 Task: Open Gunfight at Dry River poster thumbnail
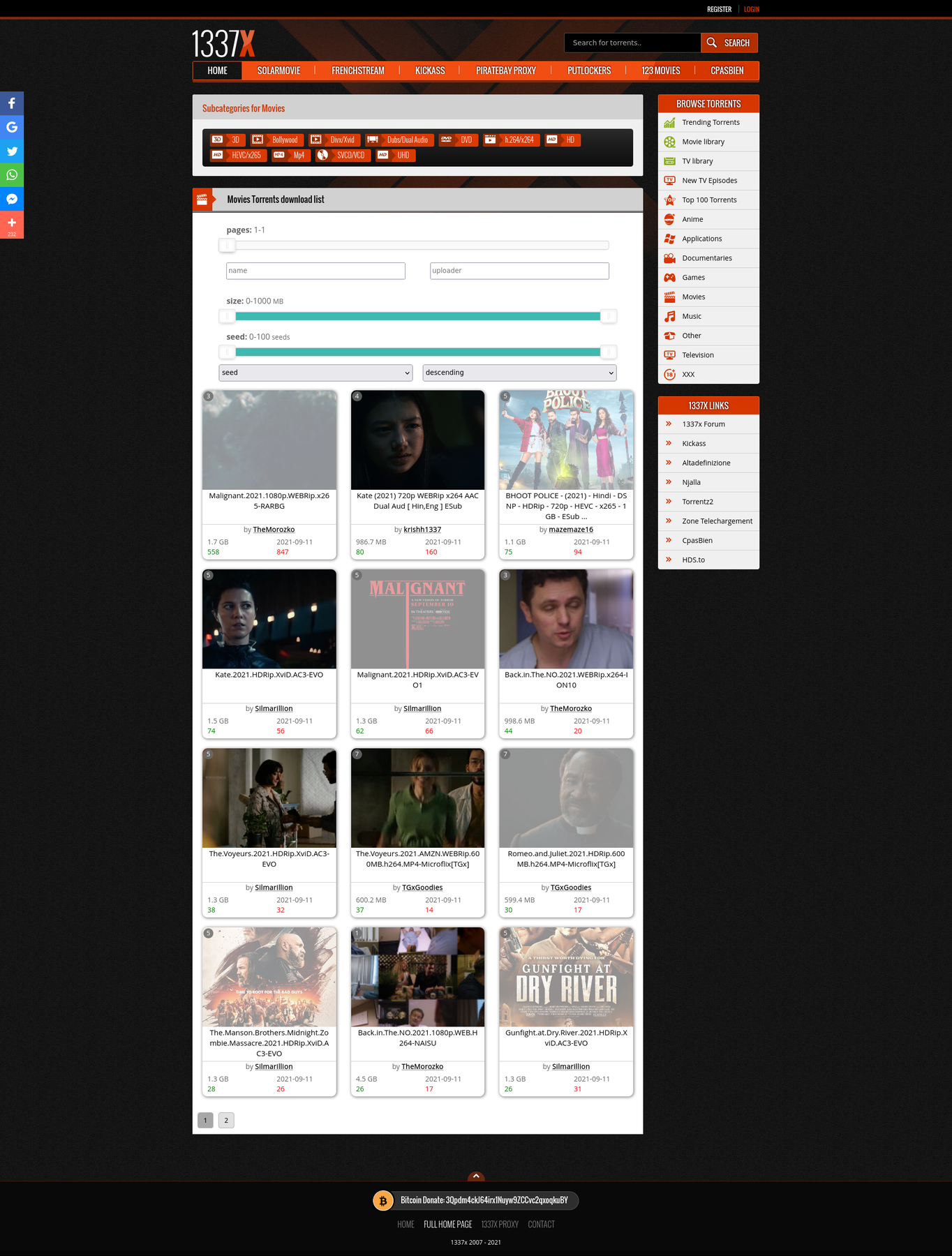(566, 977)
